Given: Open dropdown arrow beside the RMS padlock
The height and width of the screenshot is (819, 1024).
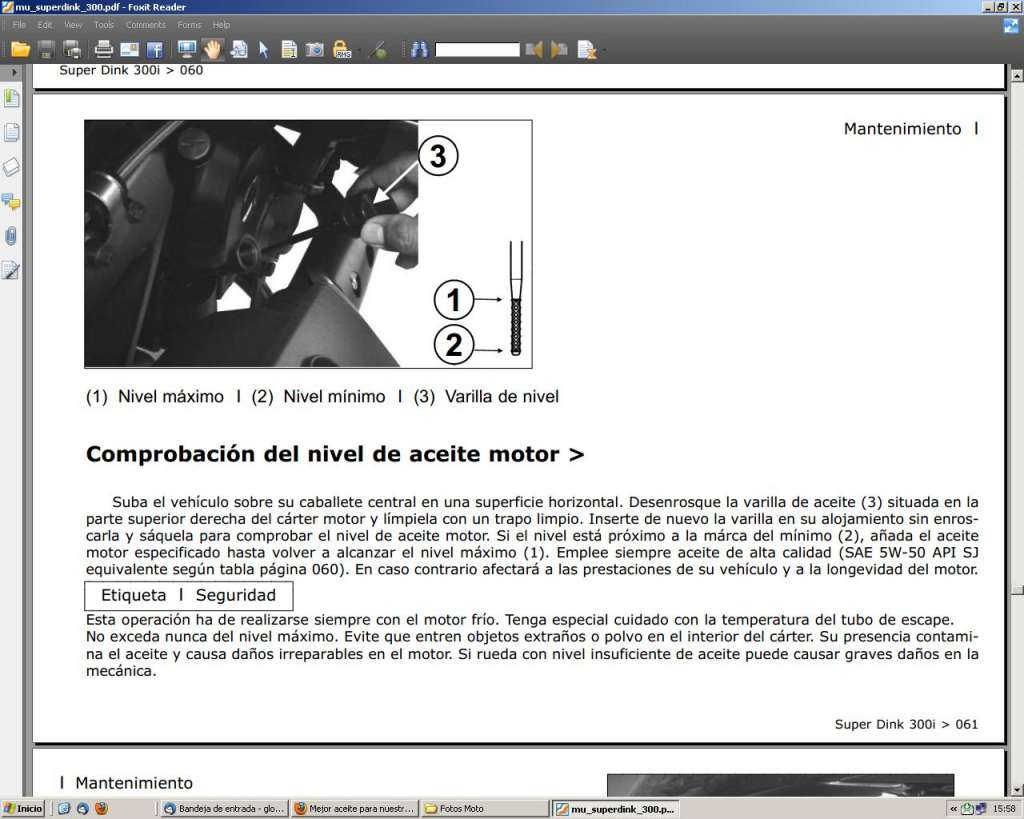Looking at the screenshot, I should click(357, 50).
